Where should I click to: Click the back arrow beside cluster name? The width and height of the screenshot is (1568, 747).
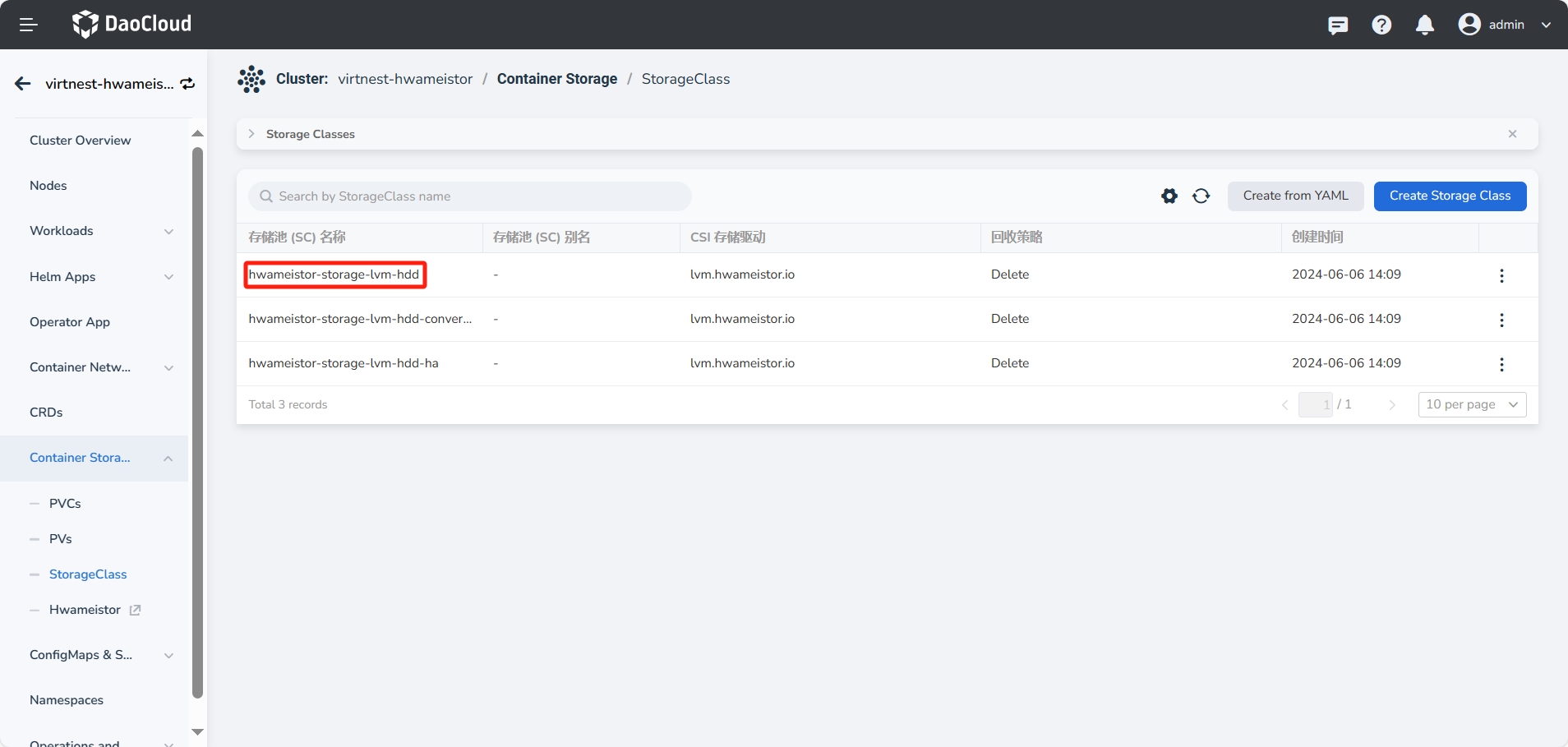tap(23, 84)
